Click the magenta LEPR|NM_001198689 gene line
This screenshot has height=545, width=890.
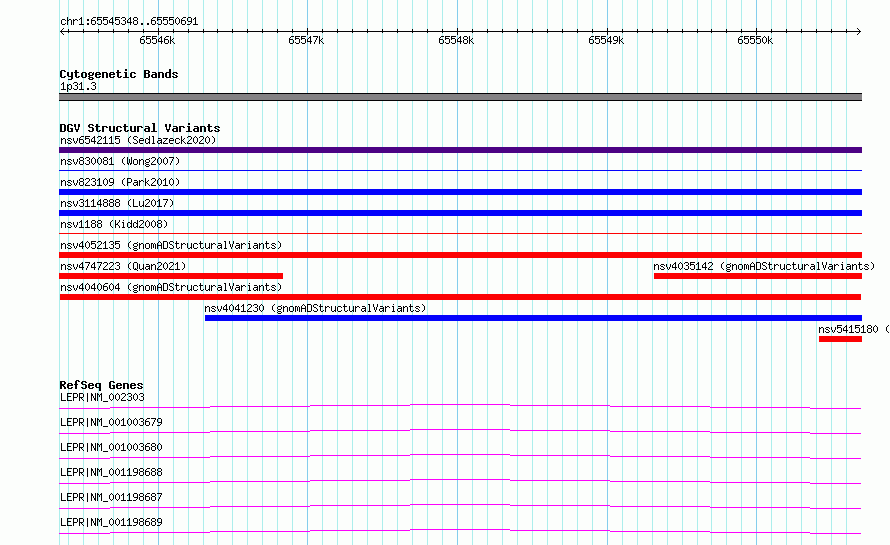pos(460,531)
